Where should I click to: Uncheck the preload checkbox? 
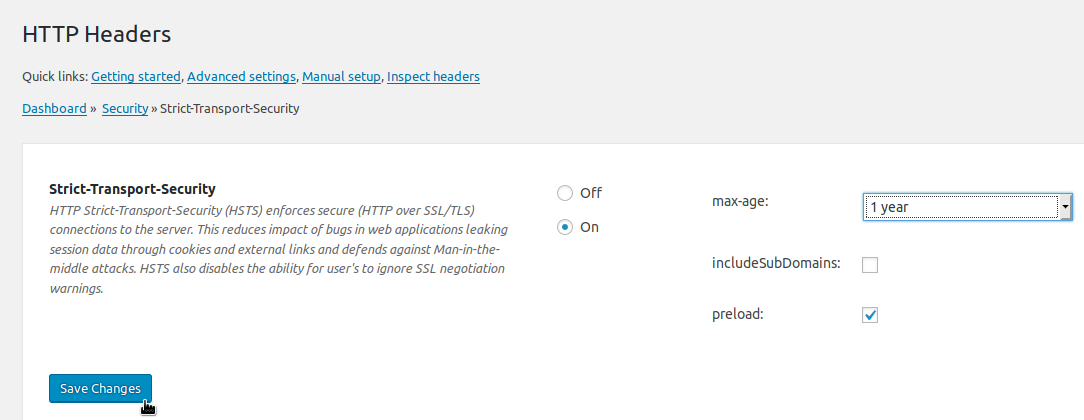tap(870, 315)
